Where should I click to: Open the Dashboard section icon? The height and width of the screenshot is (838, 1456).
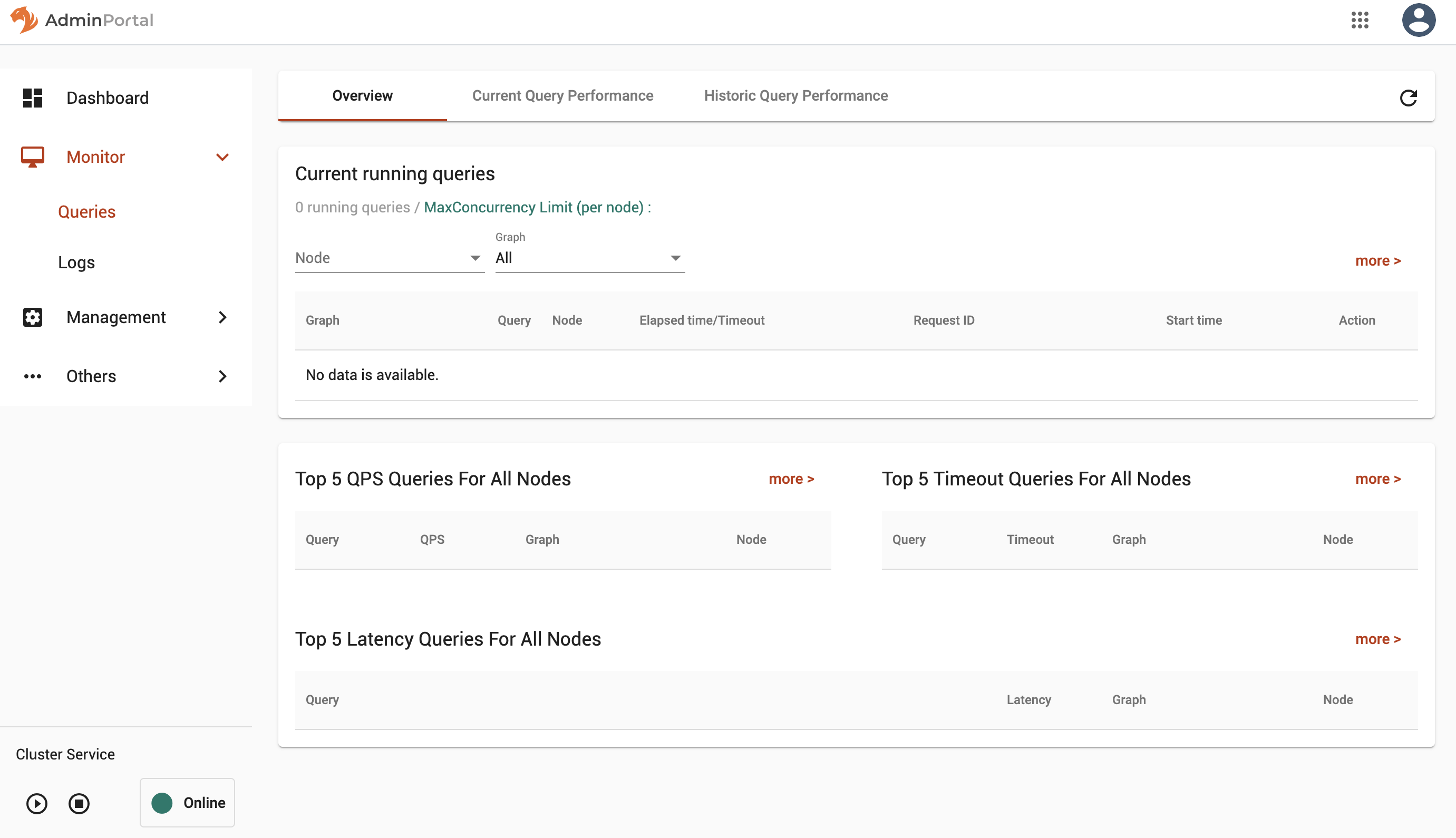(33, 98)
